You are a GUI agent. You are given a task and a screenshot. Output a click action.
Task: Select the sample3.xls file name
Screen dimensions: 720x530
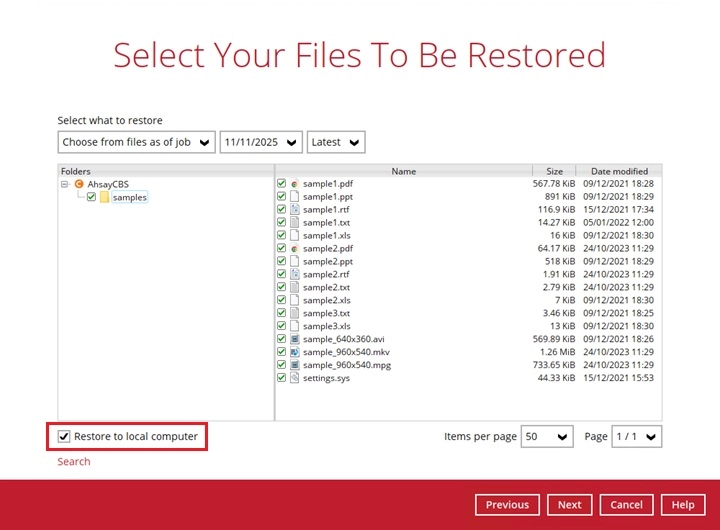tap(326, 326)
